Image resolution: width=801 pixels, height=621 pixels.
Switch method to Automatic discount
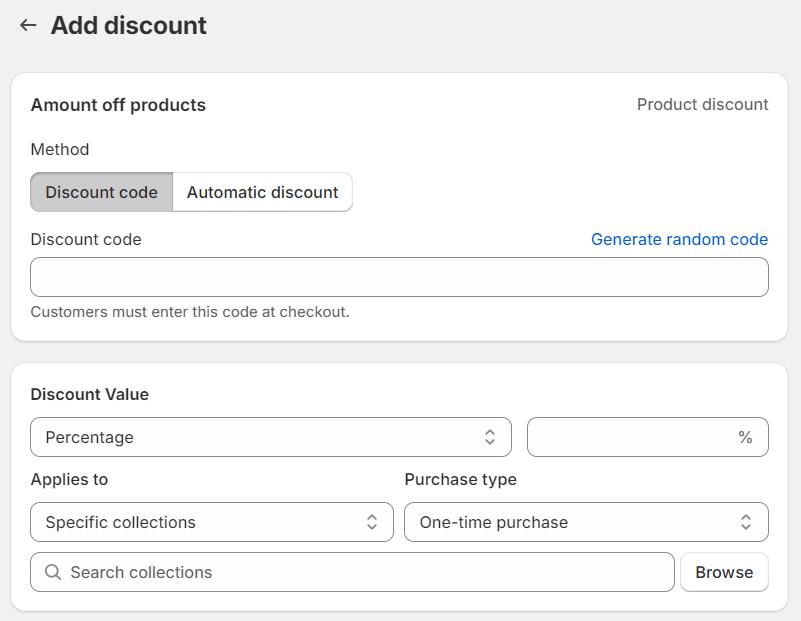pos(262,192)
